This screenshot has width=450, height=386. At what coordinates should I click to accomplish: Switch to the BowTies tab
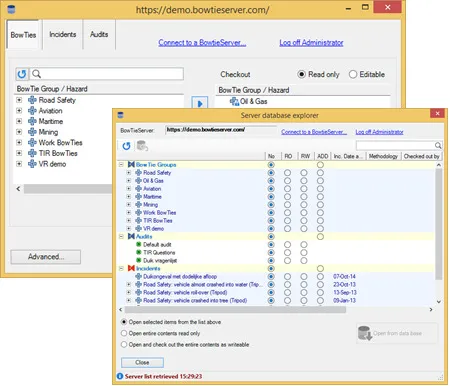point(23,35)
